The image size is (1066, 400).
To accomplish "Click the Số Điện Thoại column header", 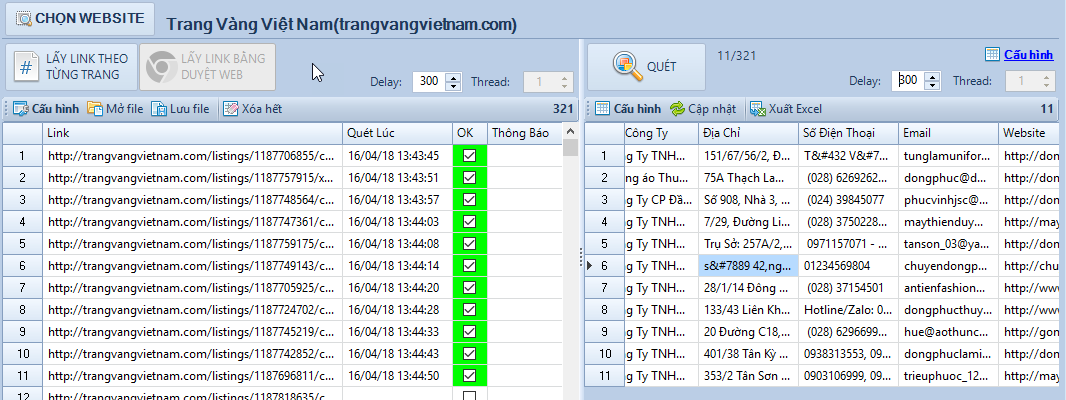I will (x=848, y=133).
